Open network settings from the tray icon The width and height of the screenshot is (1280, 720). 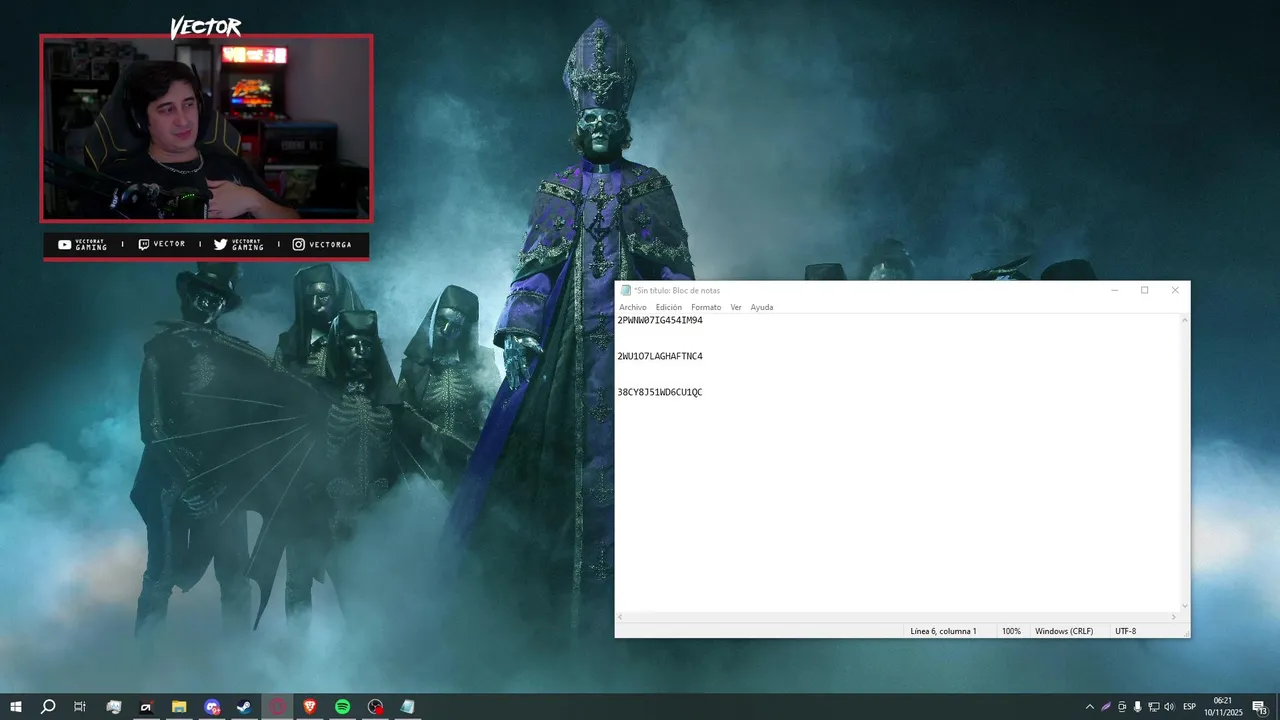tap(1154, 707)
